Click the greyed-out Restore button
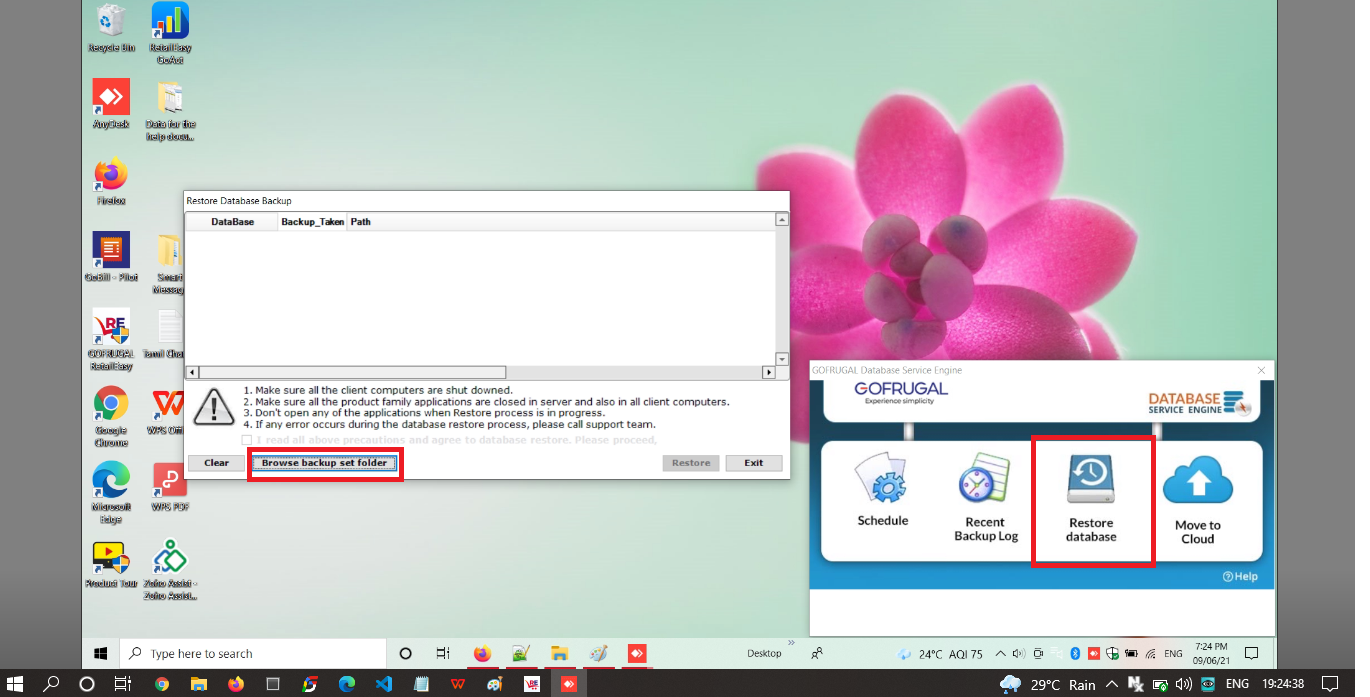Image resolution: width=1370 pixels, height=697 pixels. 691,463
